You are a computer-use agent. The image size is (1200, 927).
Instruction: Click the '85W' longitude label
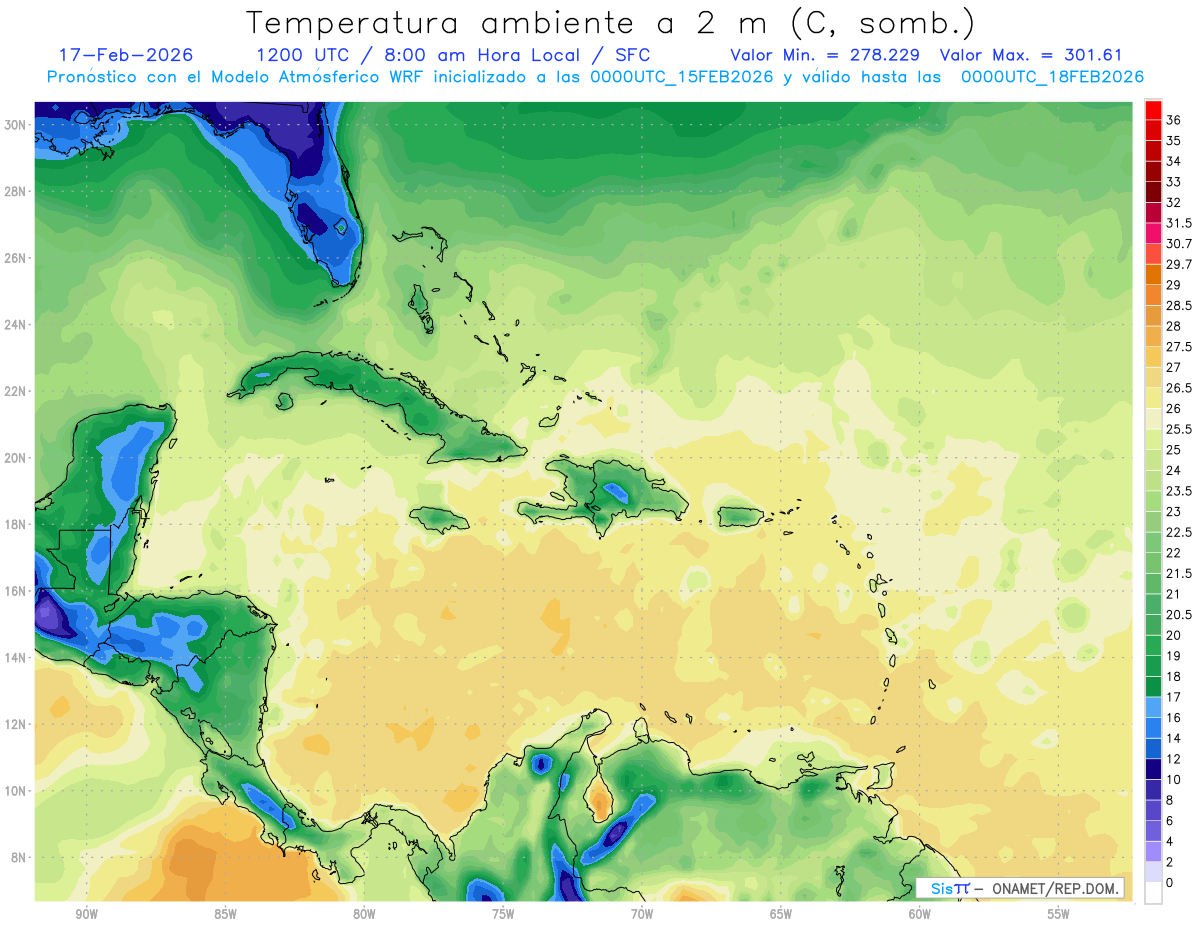coord(225,914)
